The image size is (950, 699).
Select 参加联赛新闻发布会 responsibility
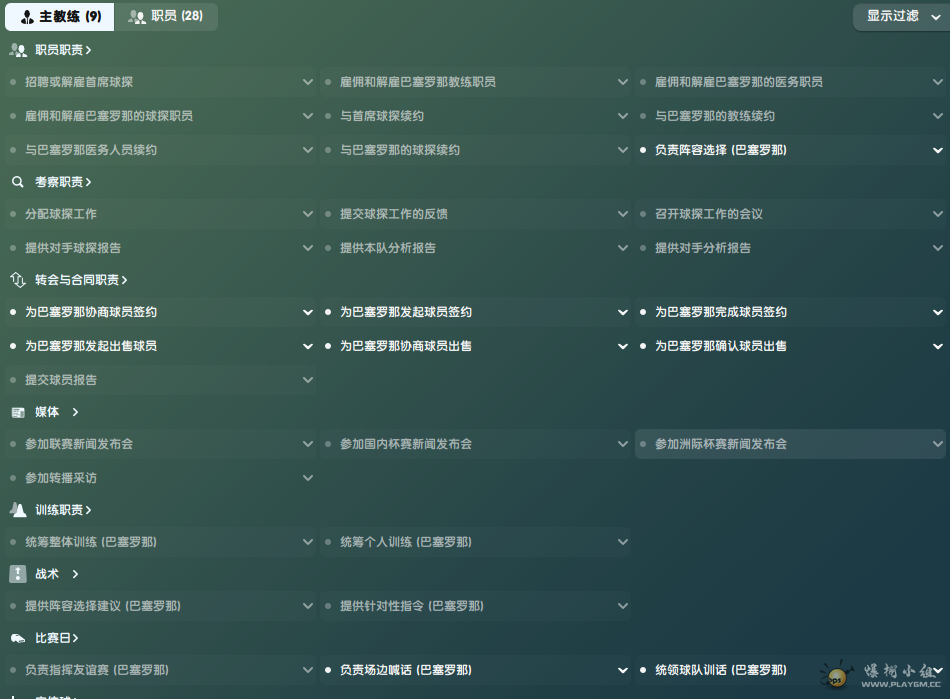[161, 444]
